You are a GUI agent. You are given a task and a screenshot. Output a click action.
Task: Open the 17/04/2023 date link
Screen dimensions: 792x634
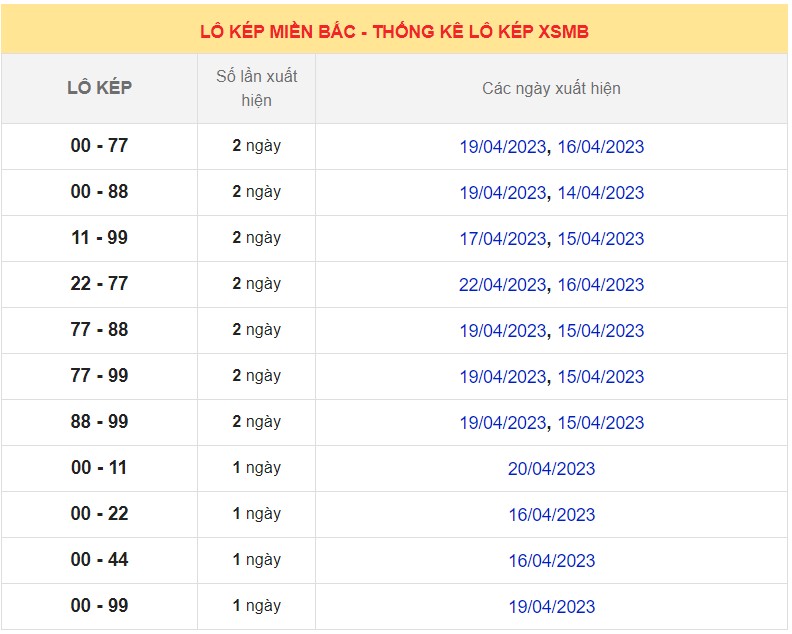(x=502, y=239)
